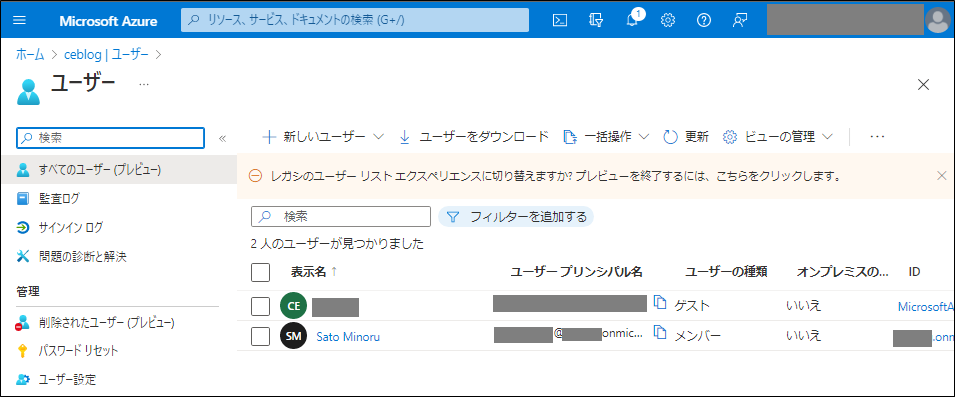The width and height of the screenshot is (955, 397).
Task: Check the box for Sato Minoru
Action: point(261,336)
